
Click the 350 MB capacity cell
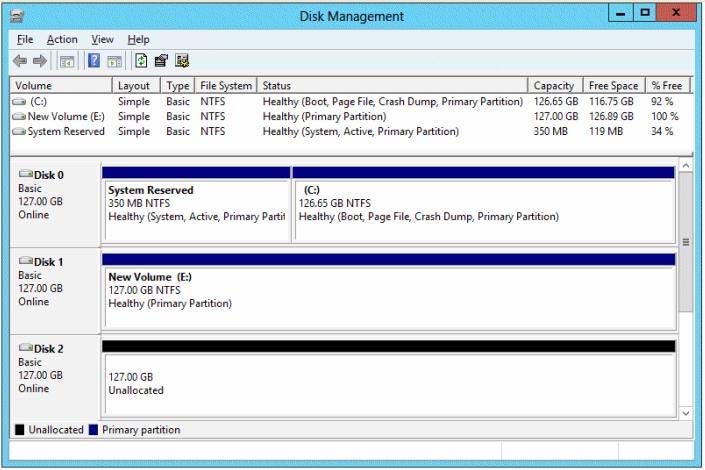pos(550,131)
